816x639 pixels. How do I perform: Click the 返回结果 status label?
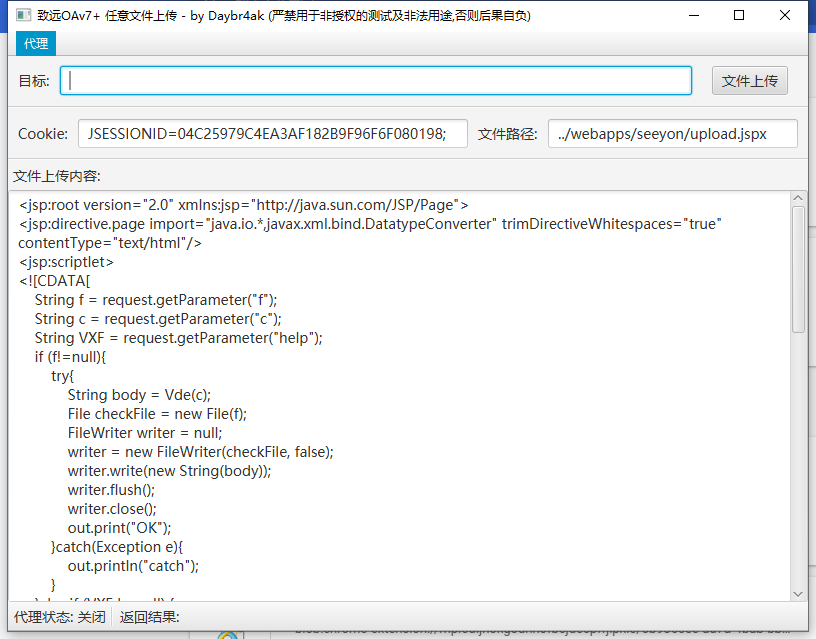(149, 617)
